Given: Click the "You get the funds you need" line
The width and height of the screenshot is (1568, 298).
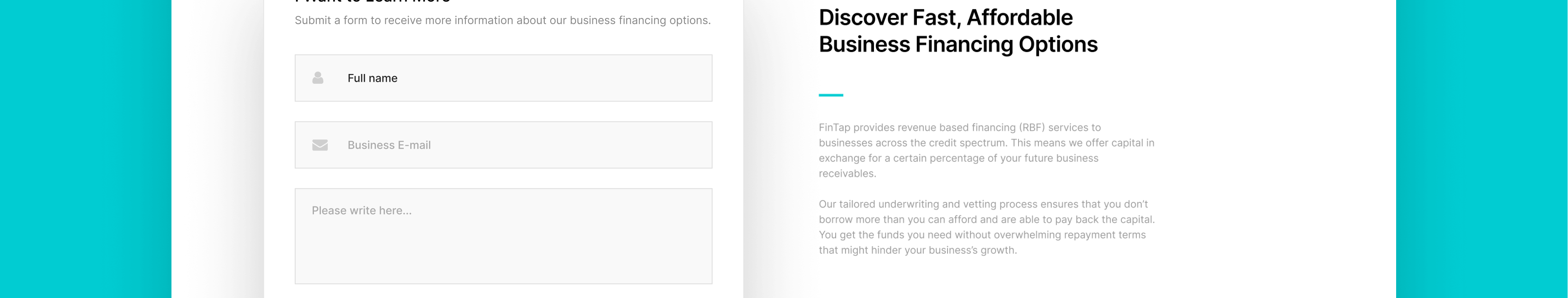Looking at the screenshot, I should pyautogui.click(x=982, y=235).
